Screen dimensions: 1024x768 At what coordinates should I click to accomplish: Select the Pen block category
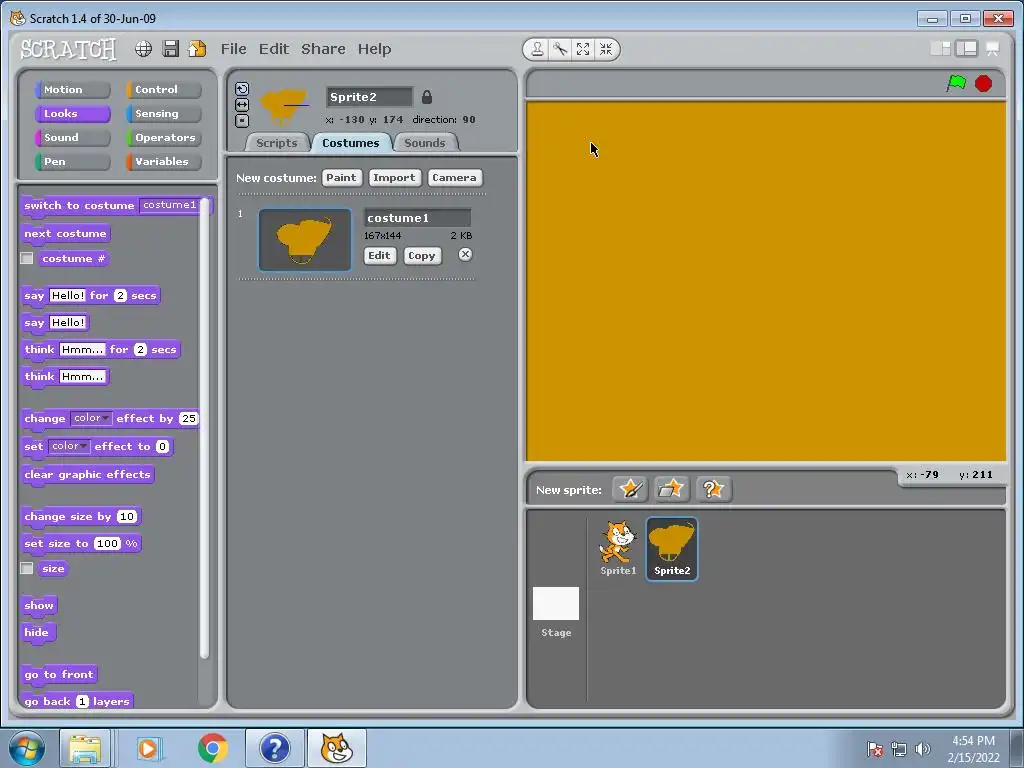pyautogui.click(x=72, y=162)
